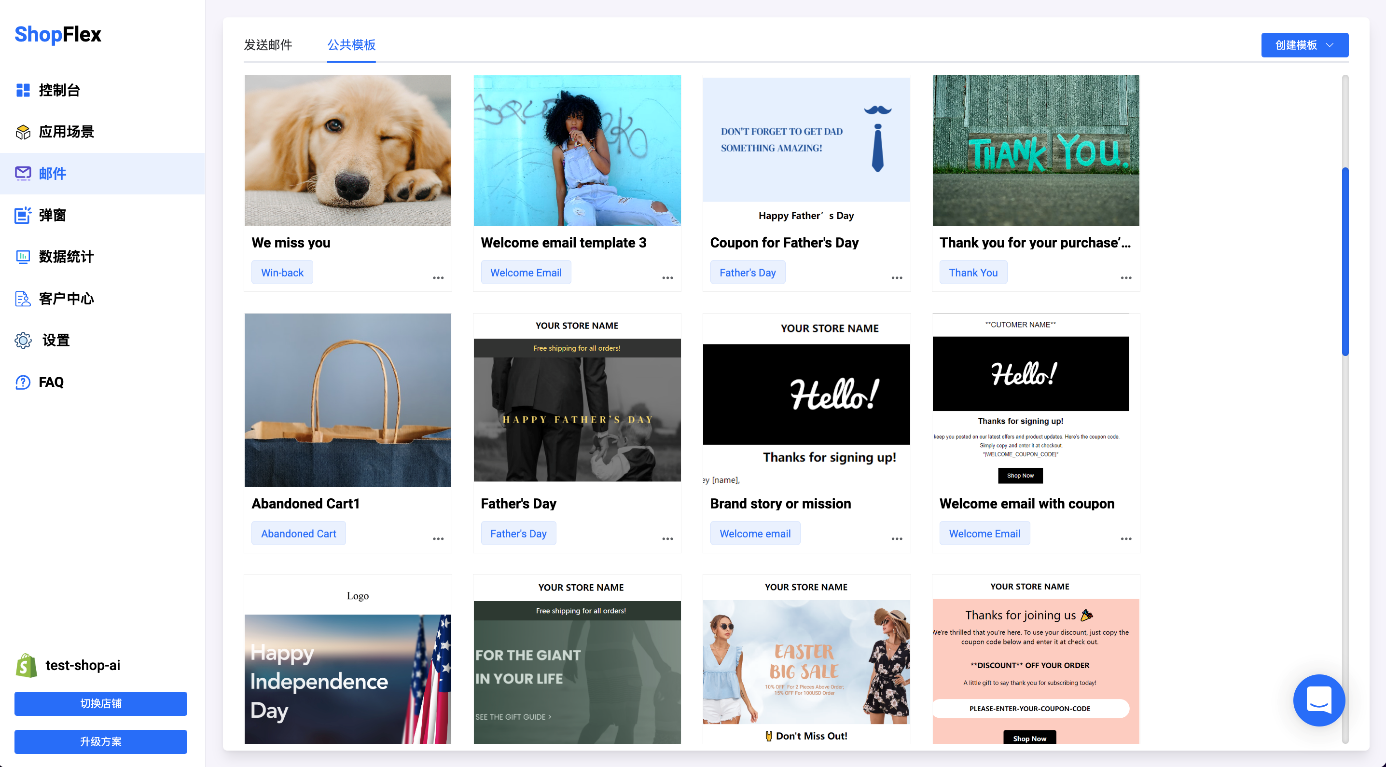Click the 数据统计 chart icon

[x=23, y=257]
